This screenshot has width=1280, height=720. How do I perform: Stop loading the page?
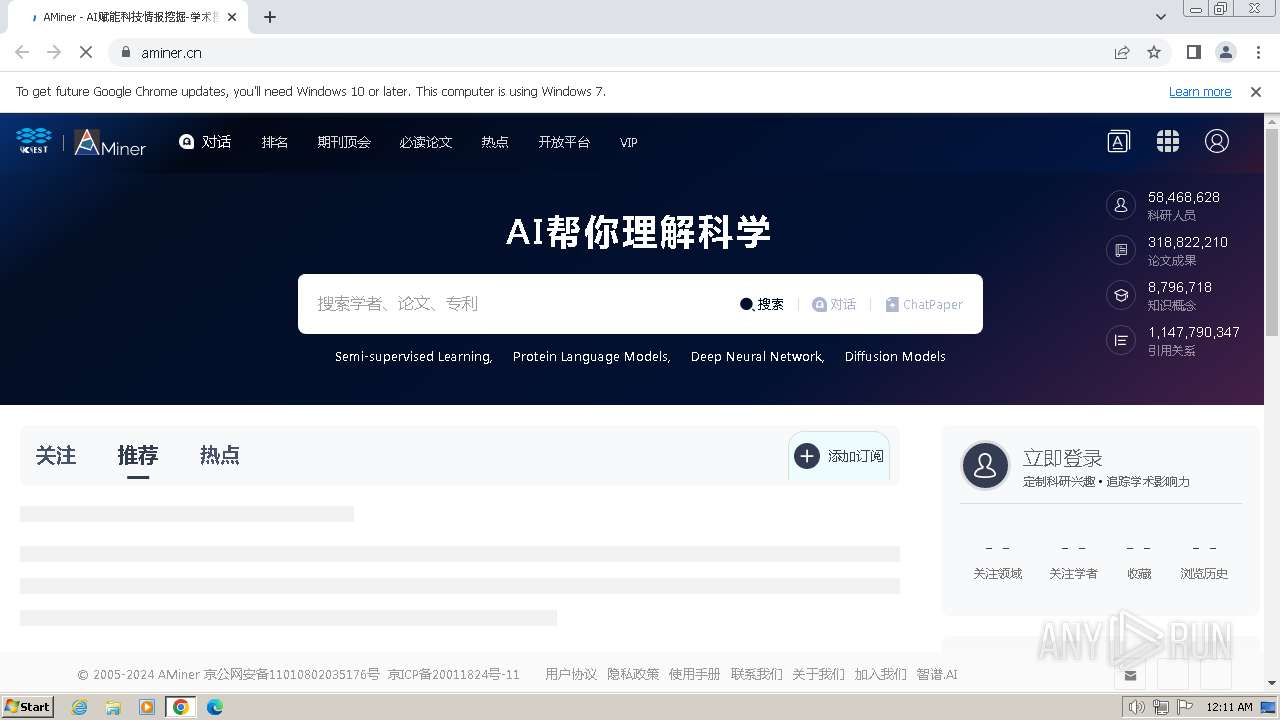tap(86, 52)
